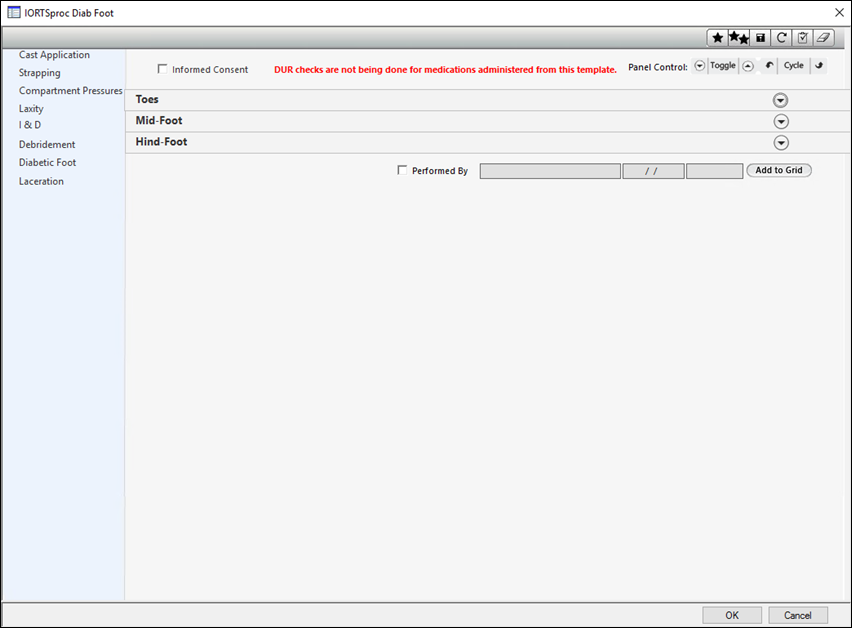The height and width of the screenshot is (628, 852).
Task: Click the Panel Control down arrow icon
Action: 699,66
